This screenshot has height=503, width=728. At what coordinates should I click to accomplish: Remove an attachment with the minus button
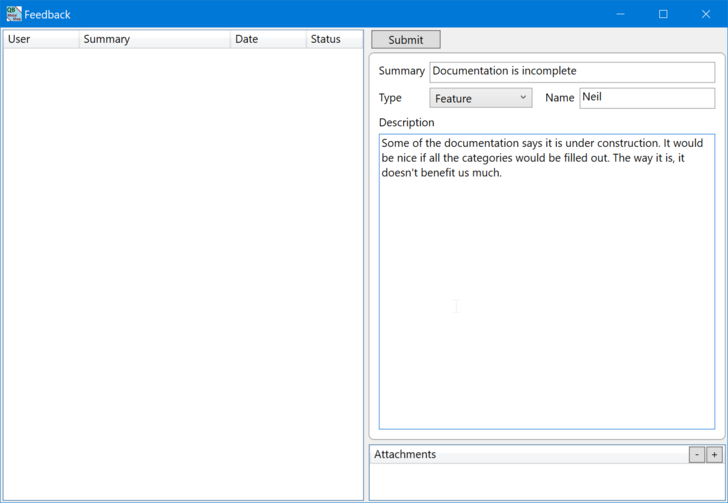coord(697,455)
